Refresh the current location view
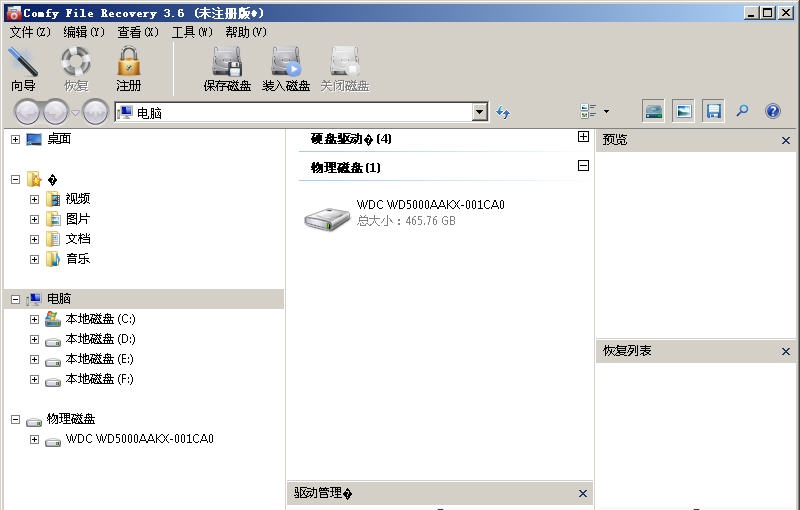800x510 pixels. (503, 112)
